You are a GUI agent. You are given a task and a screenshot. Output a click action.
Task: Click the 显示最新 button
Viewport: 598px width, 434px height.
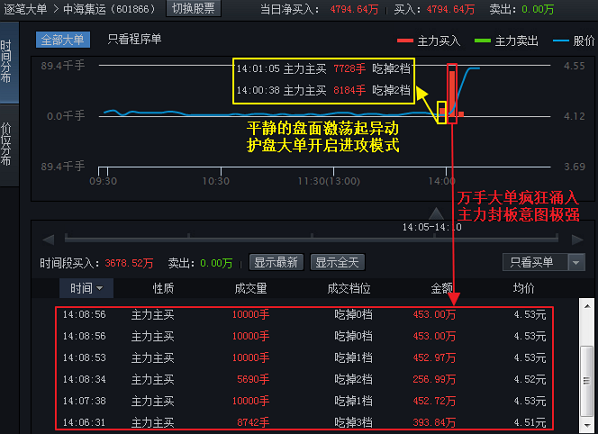coord(276,262)
